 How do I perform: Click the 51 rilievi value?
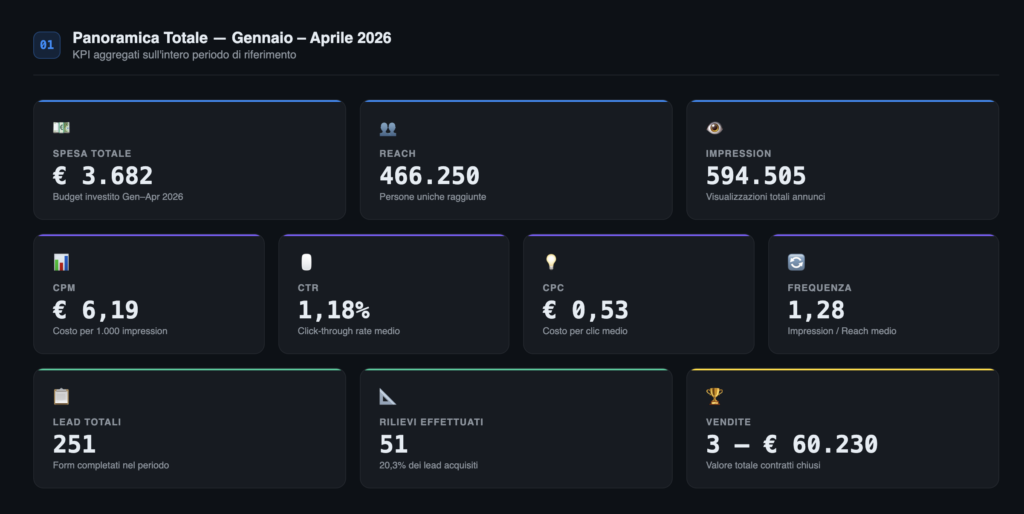[393, 444]
